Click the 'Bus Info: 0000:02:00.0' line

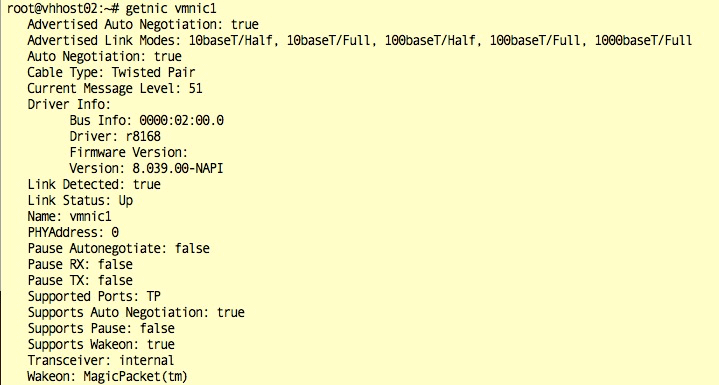tap(147, 120)
